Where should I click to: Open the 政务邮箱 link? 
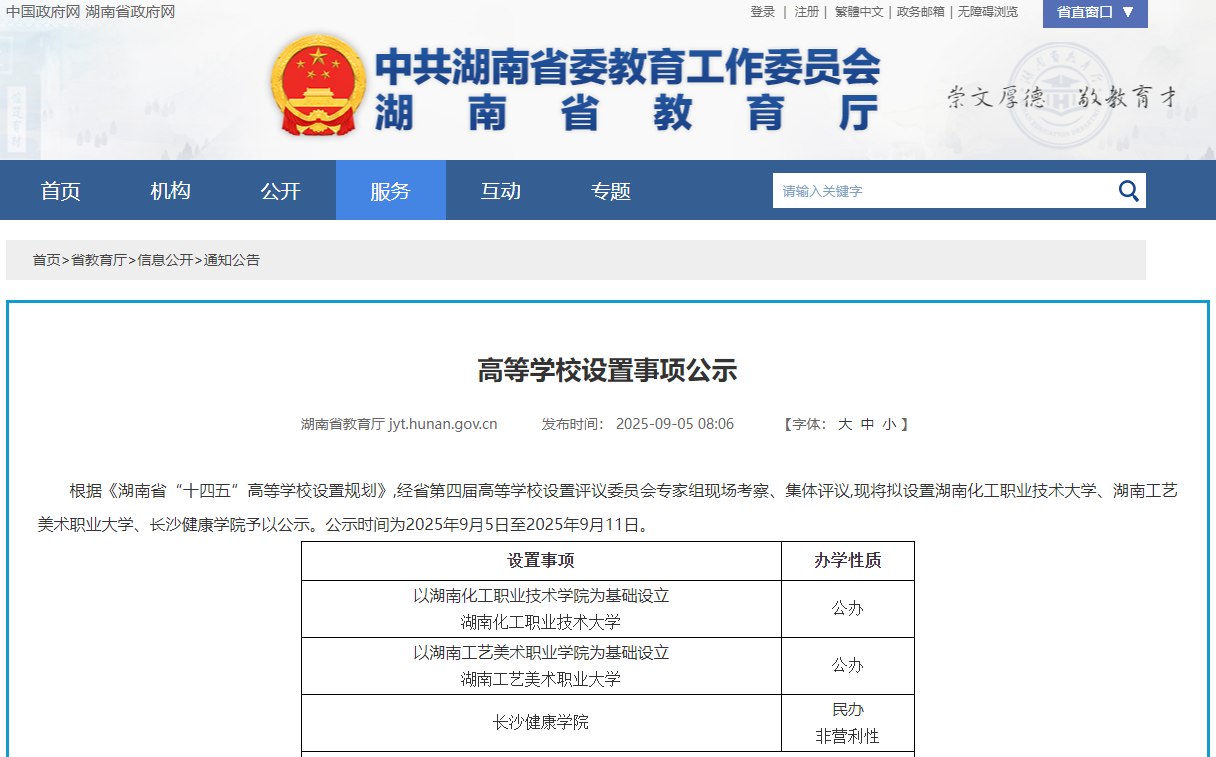click(x=921, y=12)
